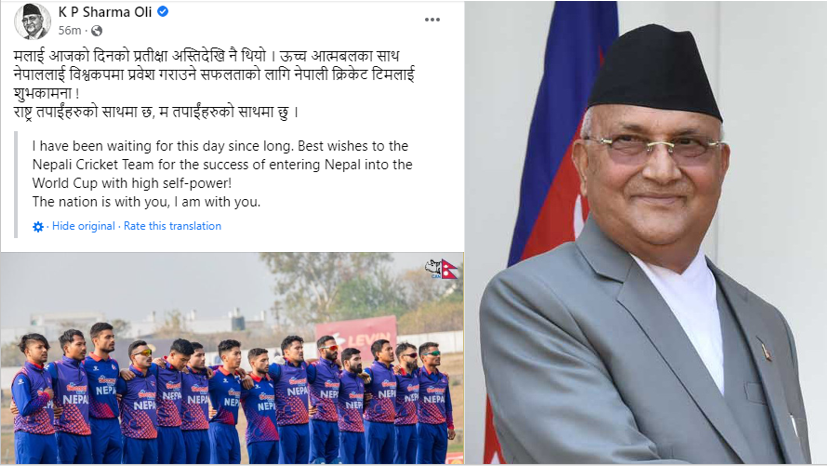The width and height of the screenshot is (827, 466).
Task: Click the lapel pin on the gray jacket
Action: [x=764, y=348]
